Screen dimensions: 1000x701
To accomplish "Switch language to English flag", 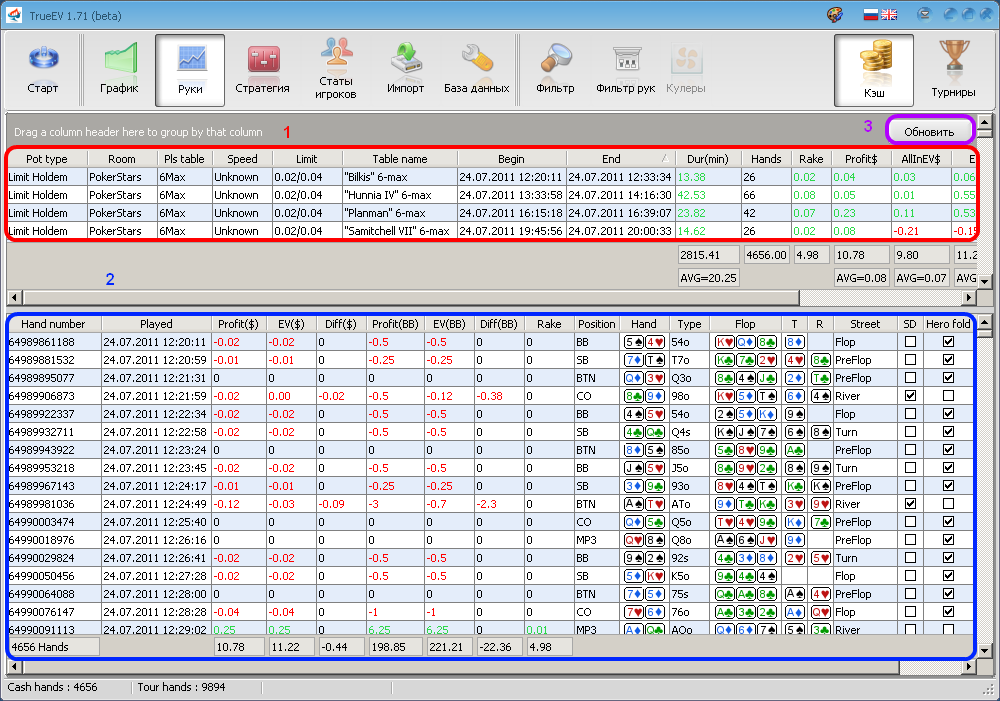I will coord(889,15).
